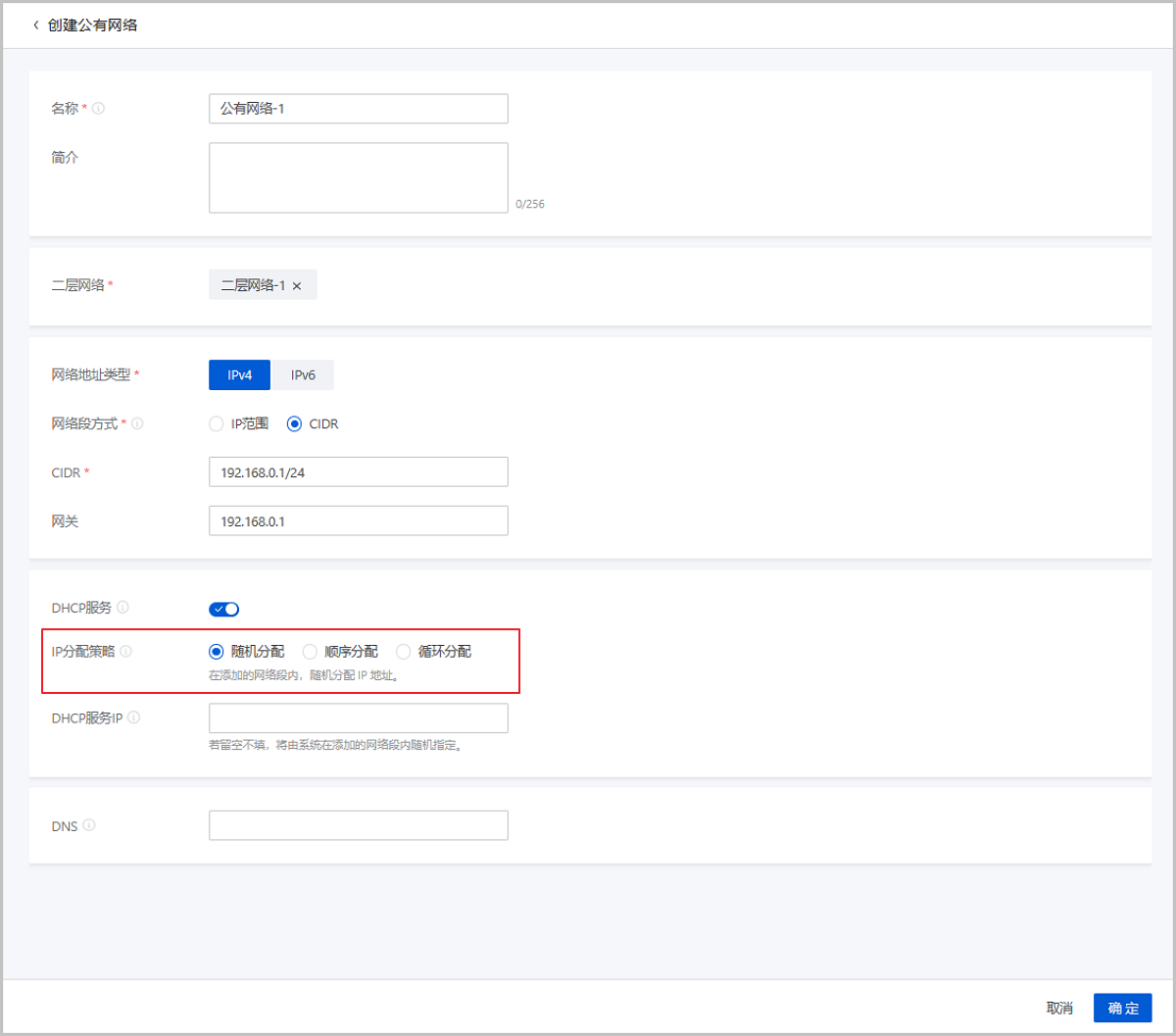
Task: Remove the 二层网络-1 tag with the x icon
Action: click(297, 286)
